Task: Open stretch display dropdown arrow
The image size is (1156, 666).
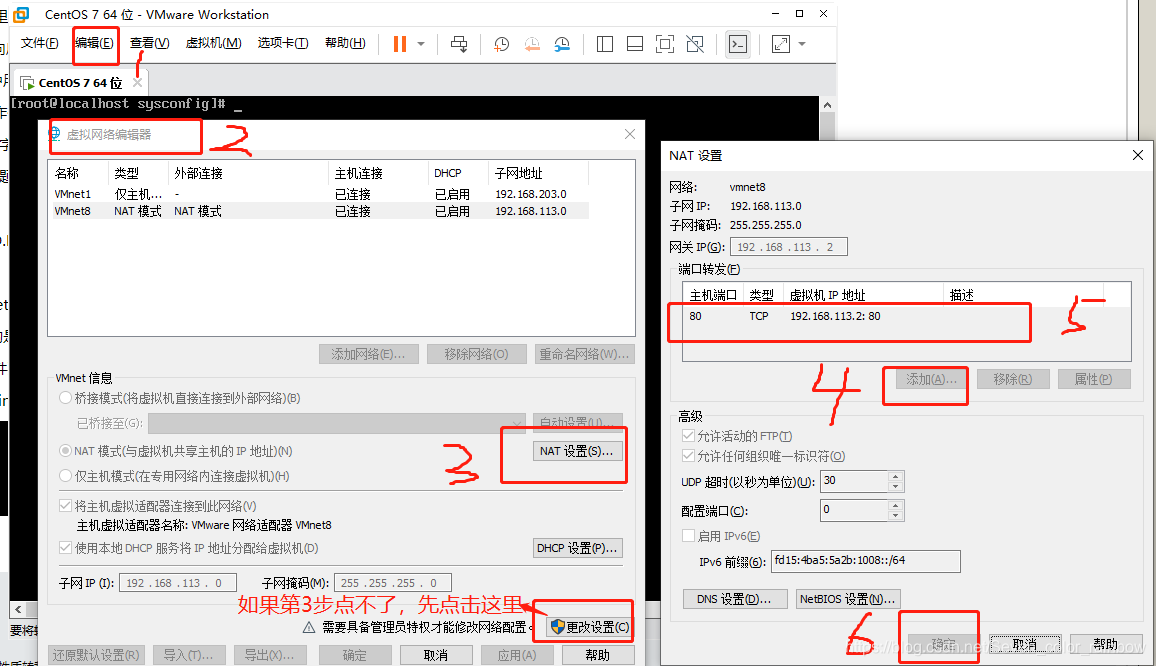Action: 802,44
